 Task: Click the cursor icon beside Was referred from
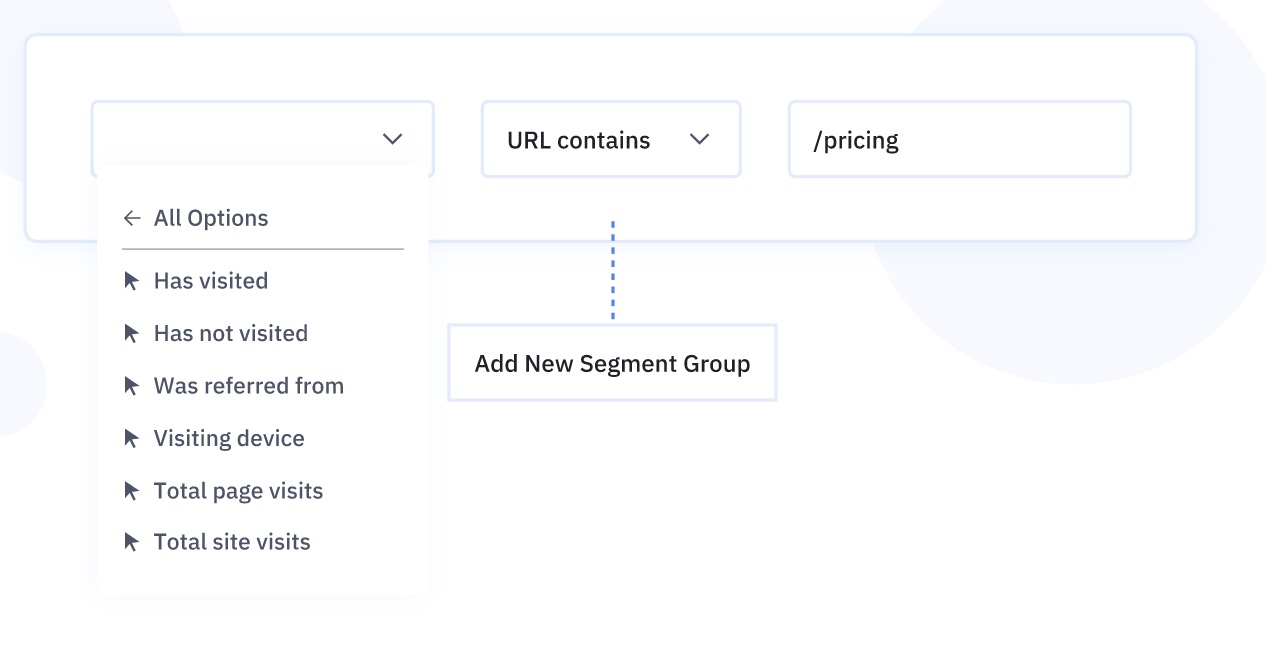tap(131, 386)
